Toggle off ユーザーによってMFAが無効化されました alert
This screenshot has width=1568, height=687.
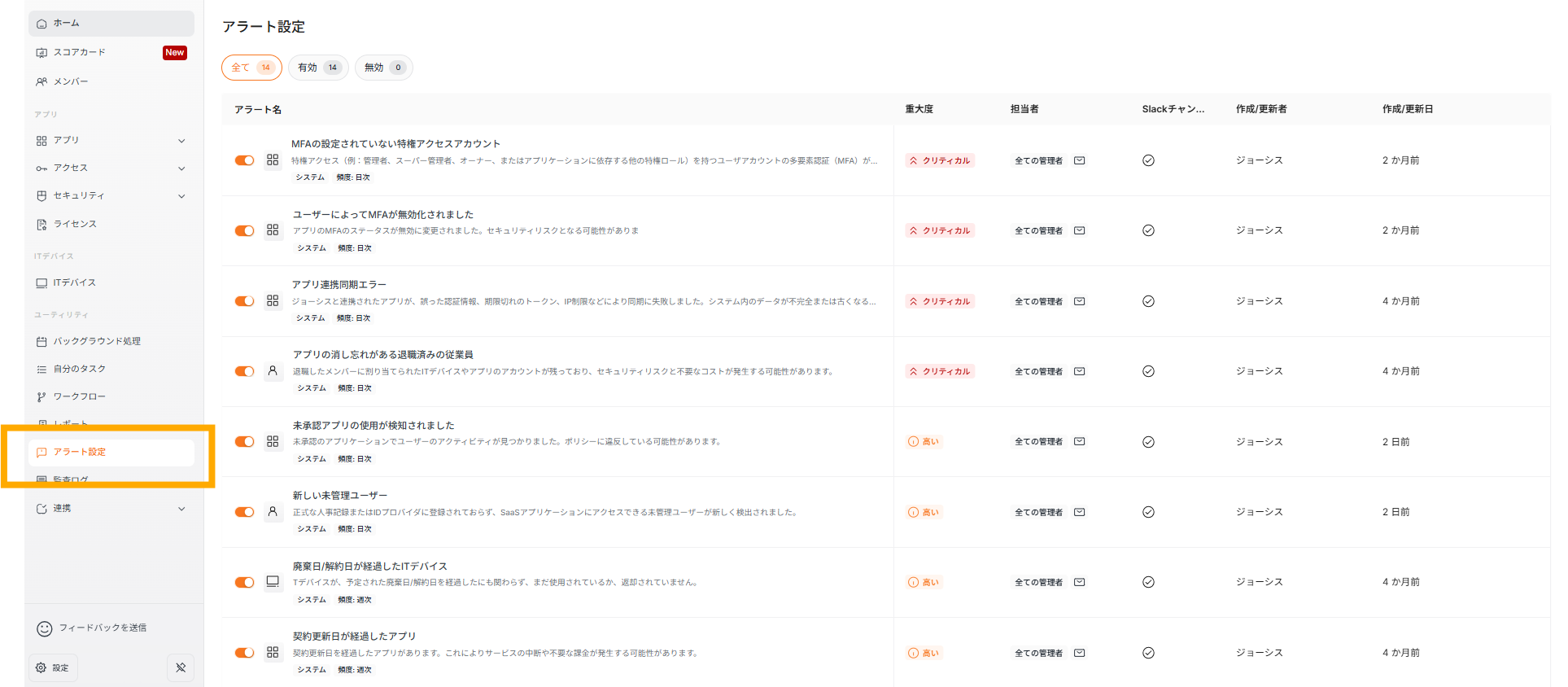244,231
